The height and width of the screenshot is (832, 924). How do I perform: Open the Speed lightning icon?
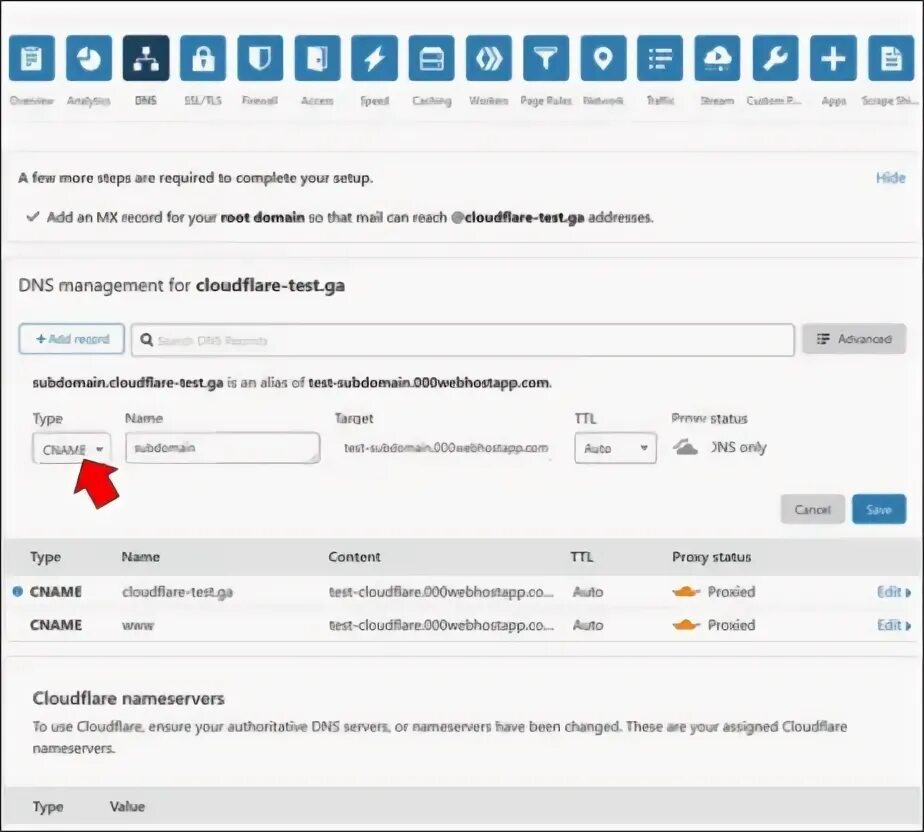tap(375, 58)
